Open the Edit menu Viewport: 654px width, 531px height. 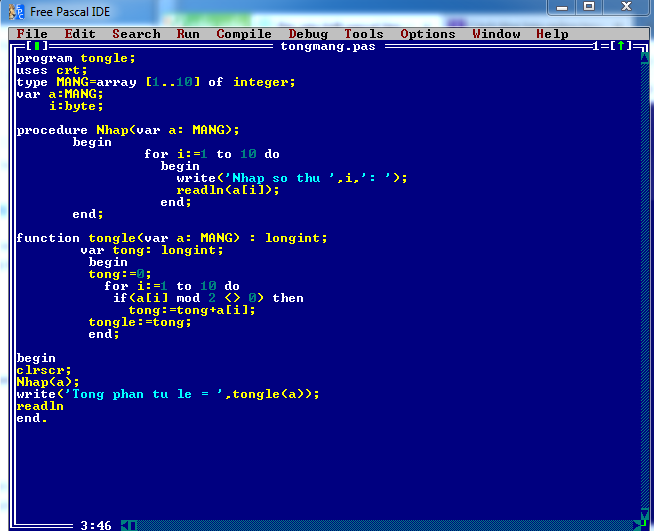tap(80, 34)
